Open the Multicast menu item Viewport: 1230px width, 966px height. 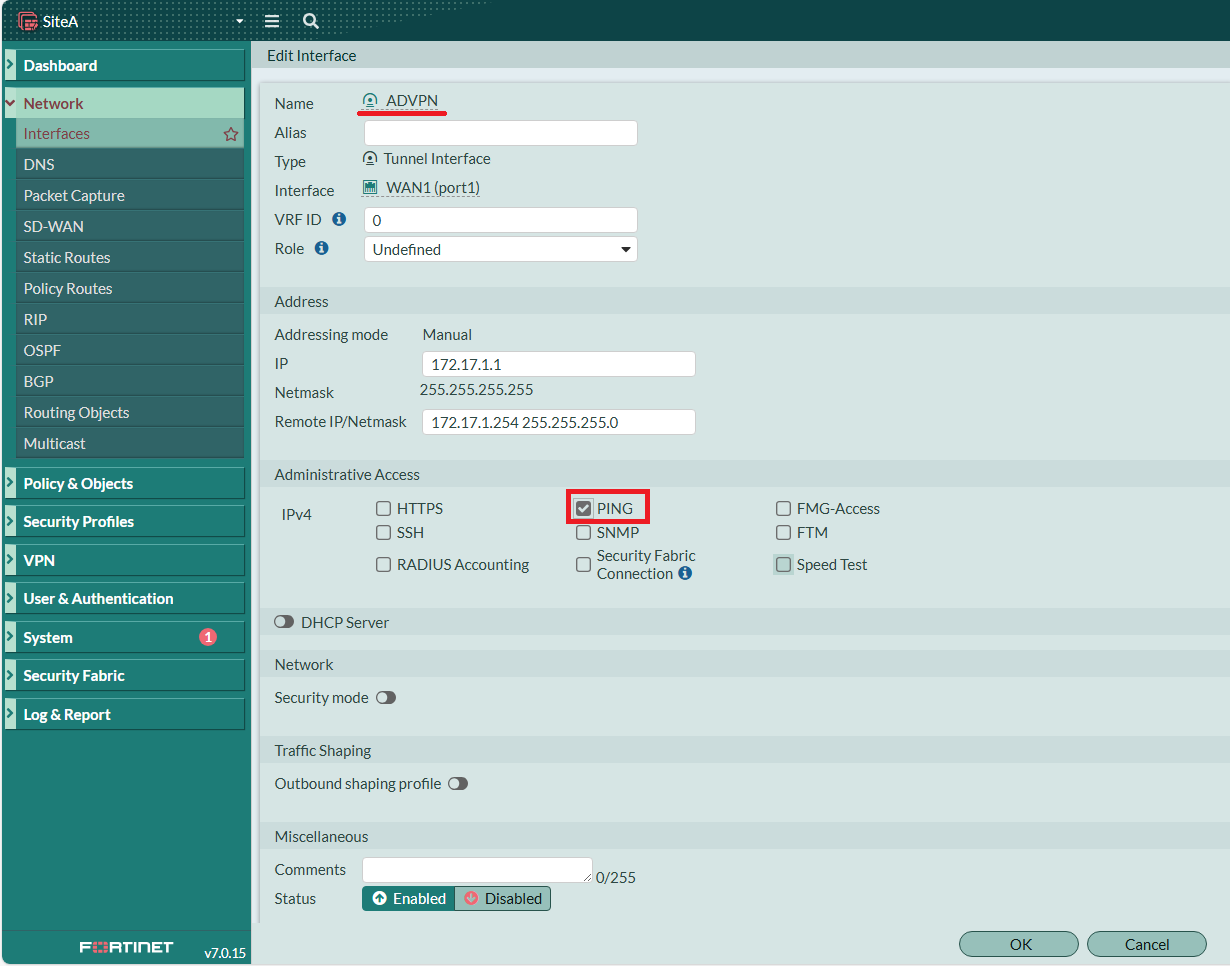(x=130, y=443)
